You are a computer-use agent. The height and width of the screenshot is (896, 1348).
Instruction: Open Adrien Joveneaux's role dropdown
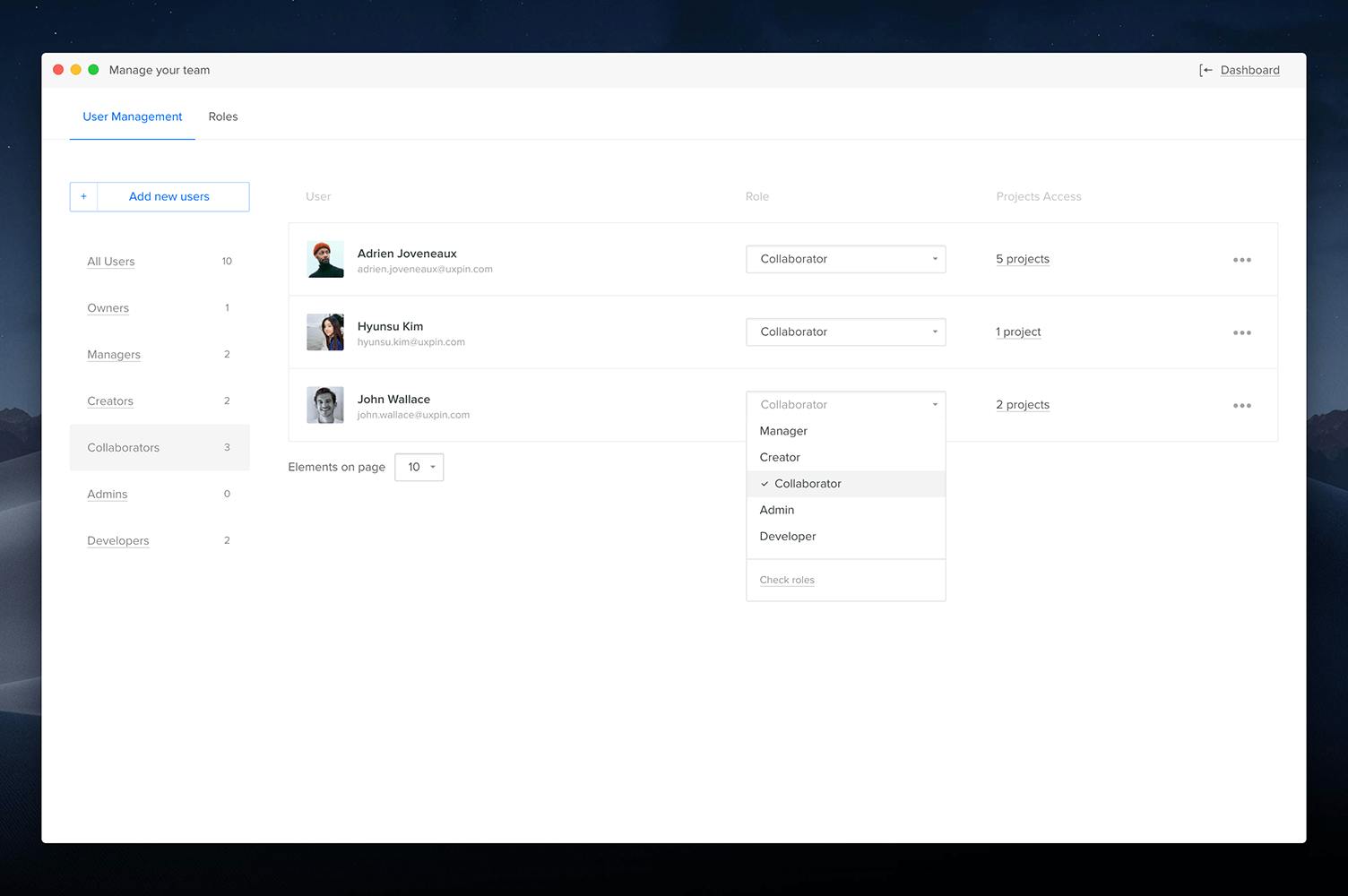[x=845, y=259]
